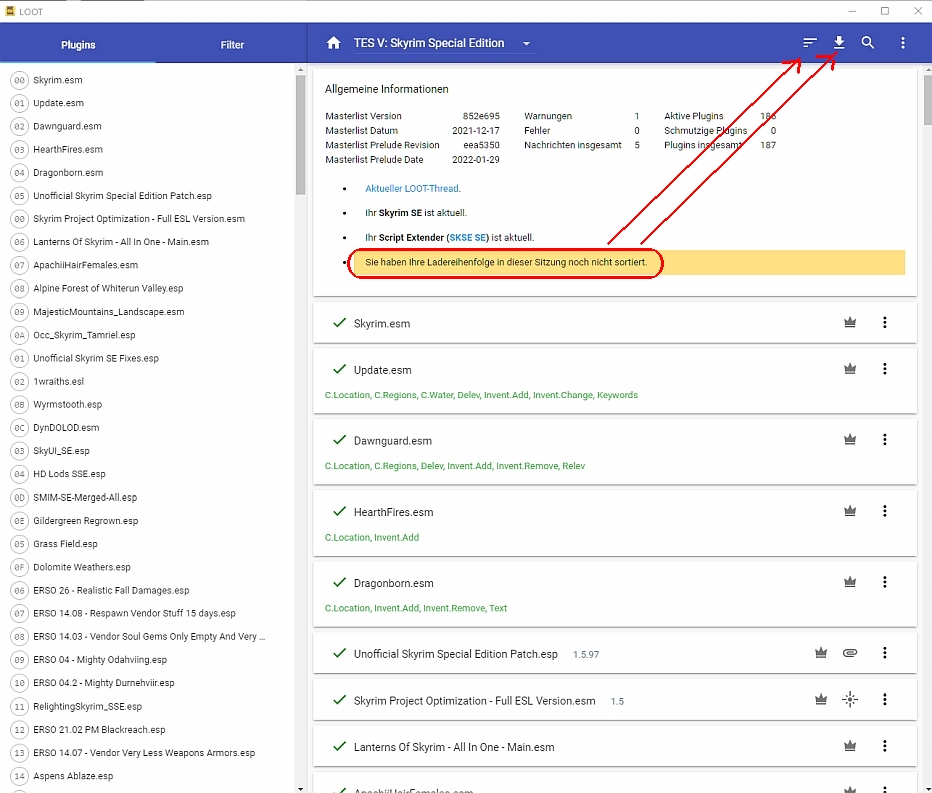Open the search icon in toolbar
This screenshot has width=932, height=793.
[868, 43]
